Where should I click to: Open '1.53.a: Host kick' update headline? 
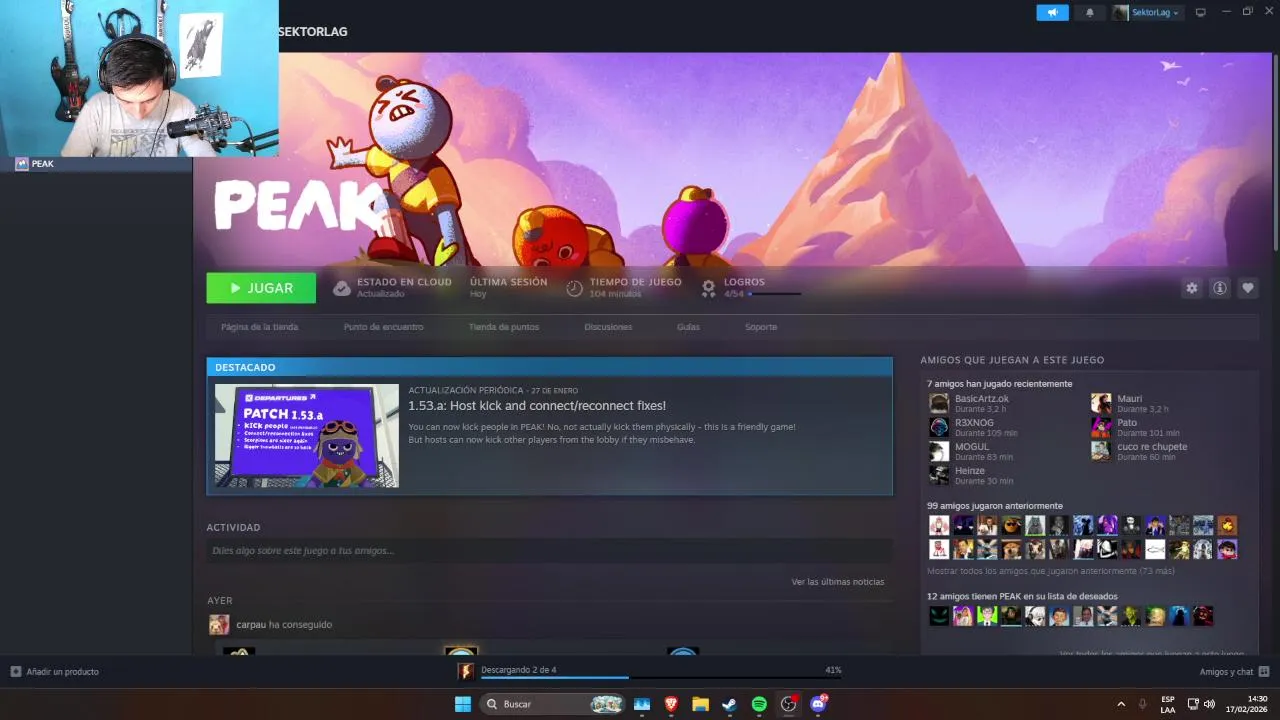point(537,405)
